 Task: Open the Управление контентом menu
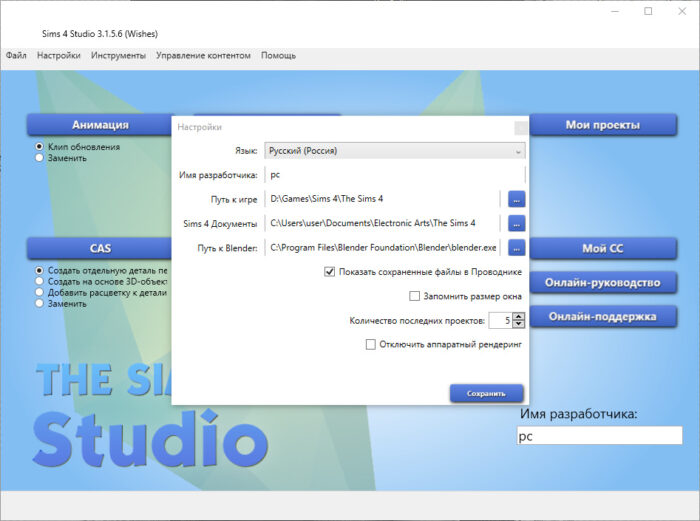[x=203, y=56]
